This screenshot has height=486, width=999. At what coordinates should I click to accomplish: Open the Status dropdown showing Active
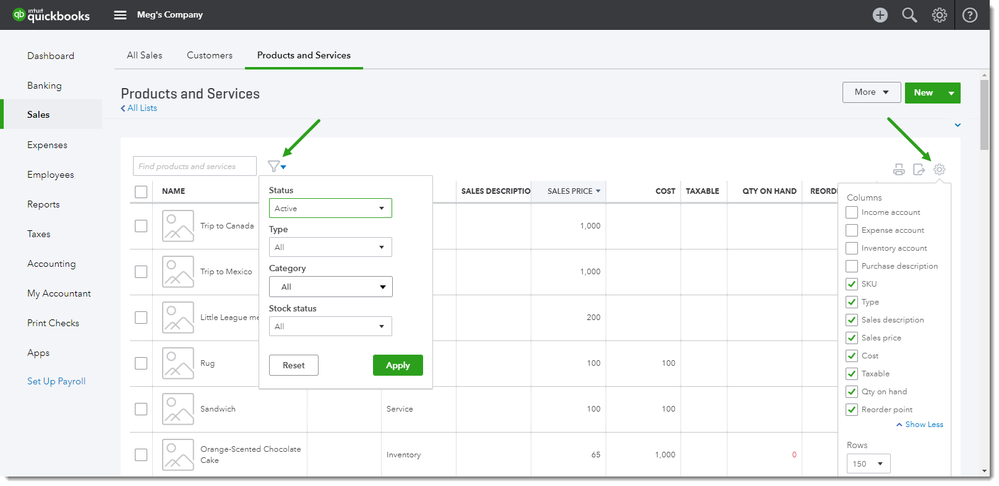(330, 208)
